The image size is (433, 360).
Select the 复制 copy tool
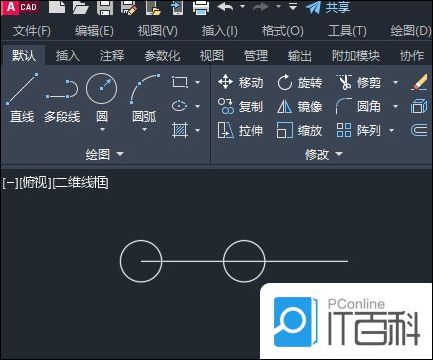point(240,106)
